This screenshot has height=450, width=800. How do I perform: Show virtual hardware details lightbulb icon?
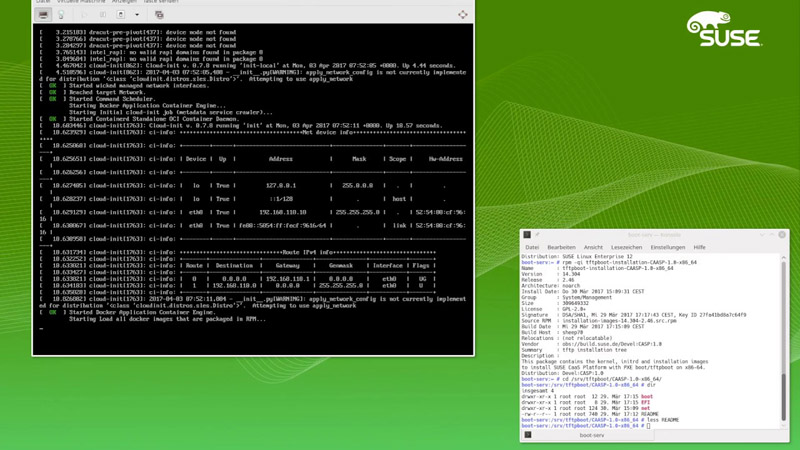point(61,15)
